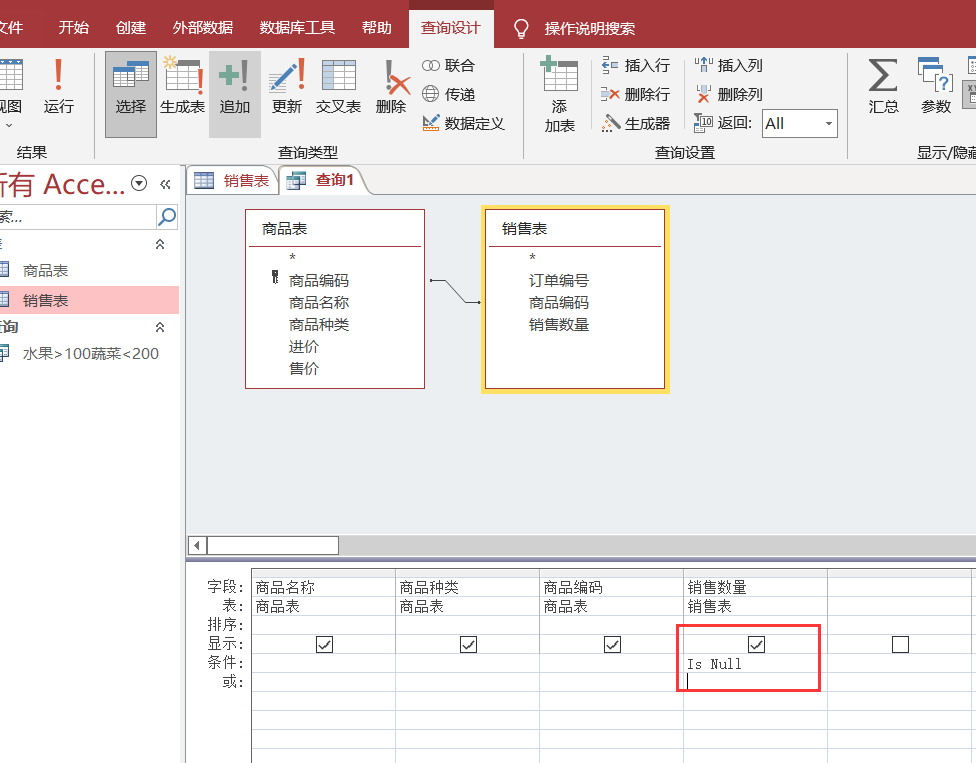Screen dimensions: 976x763
Task: Click the navigation pane search field
Action: pos(77,217)
